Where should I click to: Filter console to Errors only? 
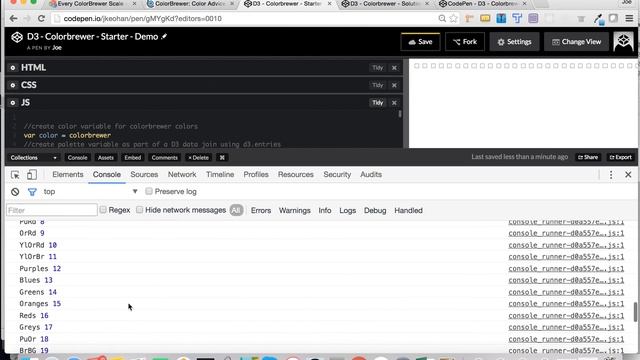pyautogui.click(x=261, y=210)
